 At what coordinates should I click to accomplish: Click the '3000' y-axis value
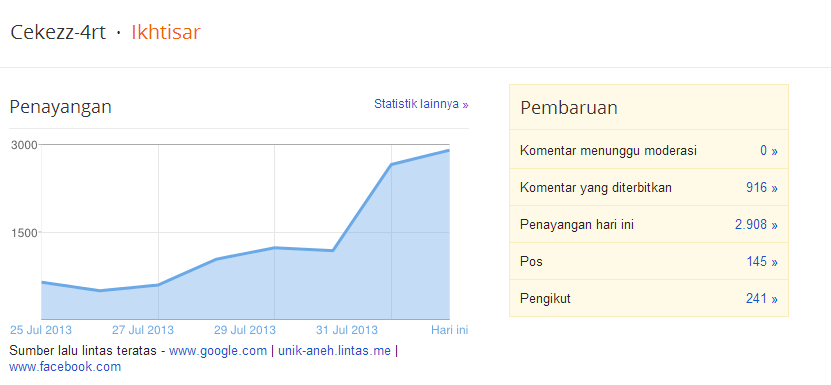tap(24, 145)
